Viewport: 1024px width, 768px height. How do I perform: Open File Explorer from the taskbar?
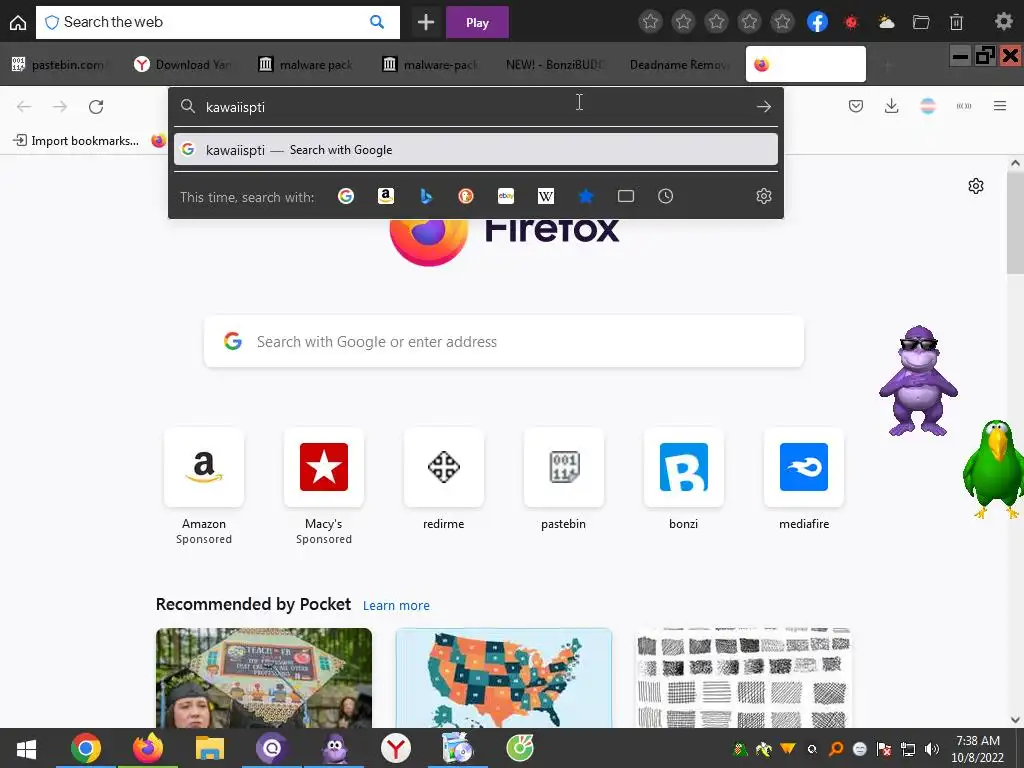[x=210, y=748]
